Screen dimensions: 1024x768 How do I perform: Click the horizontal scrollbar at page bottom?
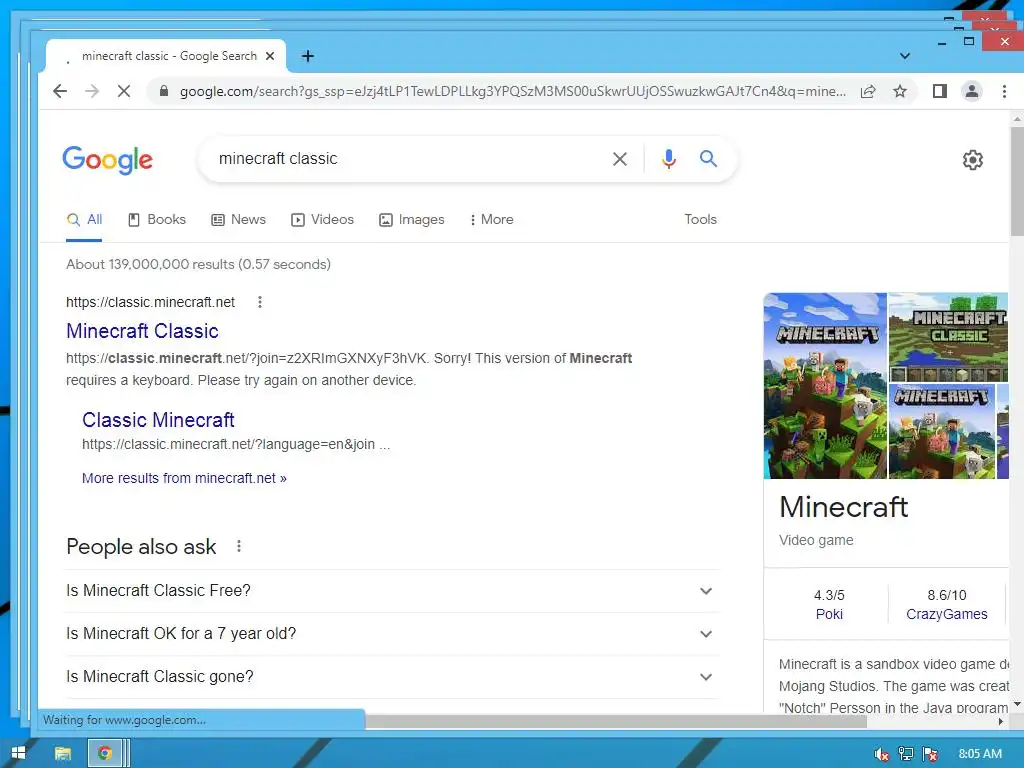(x=616, y=722)
